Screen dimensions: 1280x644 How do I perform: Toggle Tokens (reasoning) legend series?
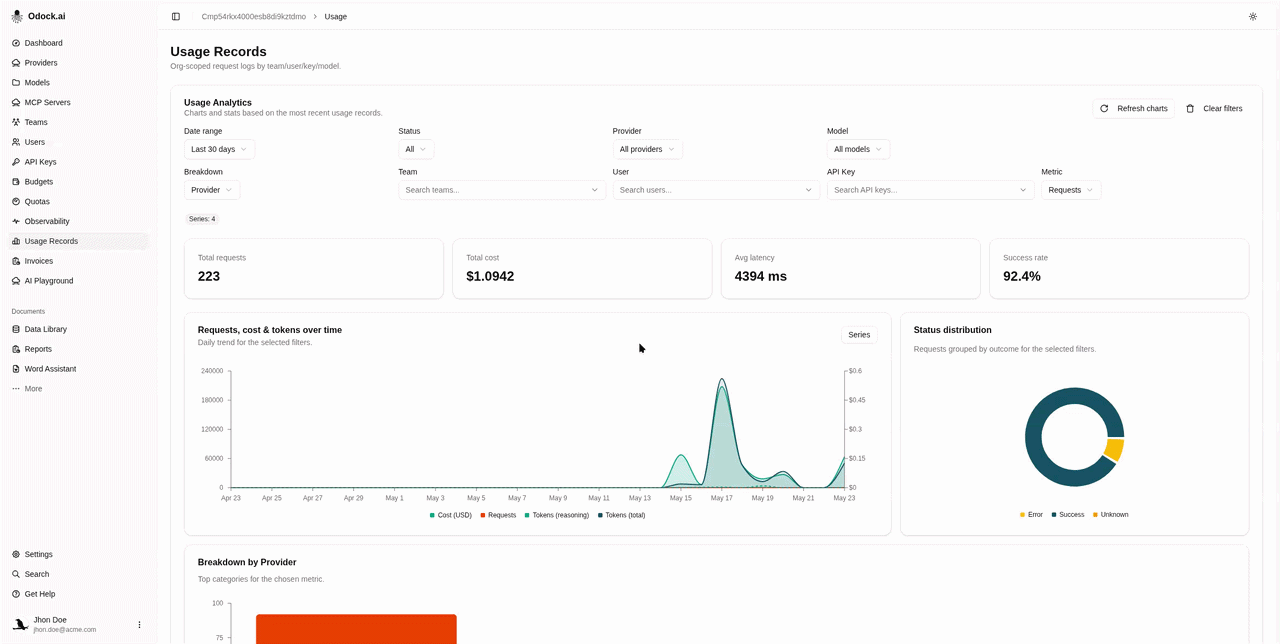tap(556, 515)
